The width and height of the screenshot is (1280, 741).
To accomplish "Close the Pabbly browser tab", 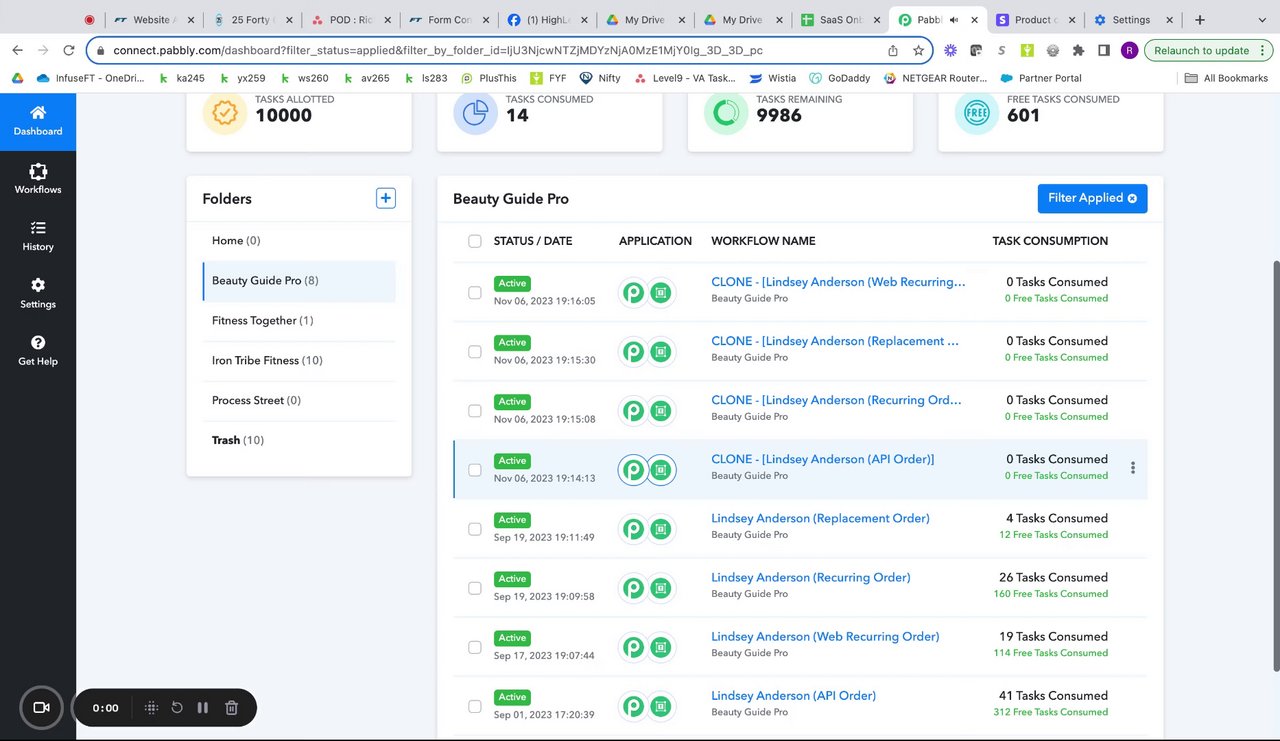I will pos(975,19).
